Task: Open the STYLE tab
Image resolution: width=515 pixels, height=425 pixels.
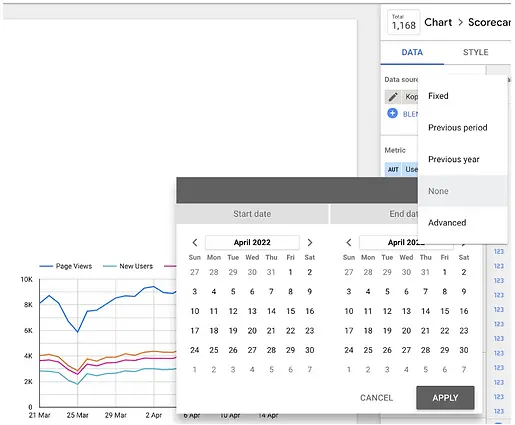Action: (476, 52)
